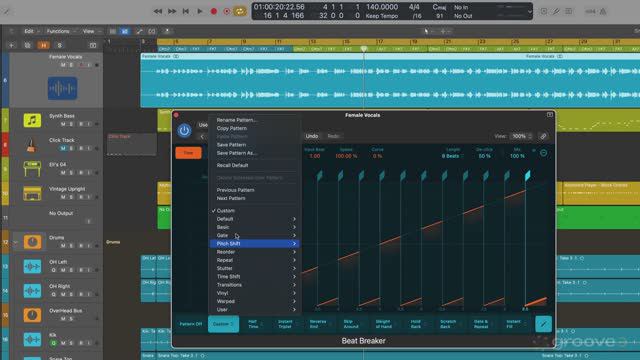Click Undo in the Beat Breaker plugin

[312, 136]
